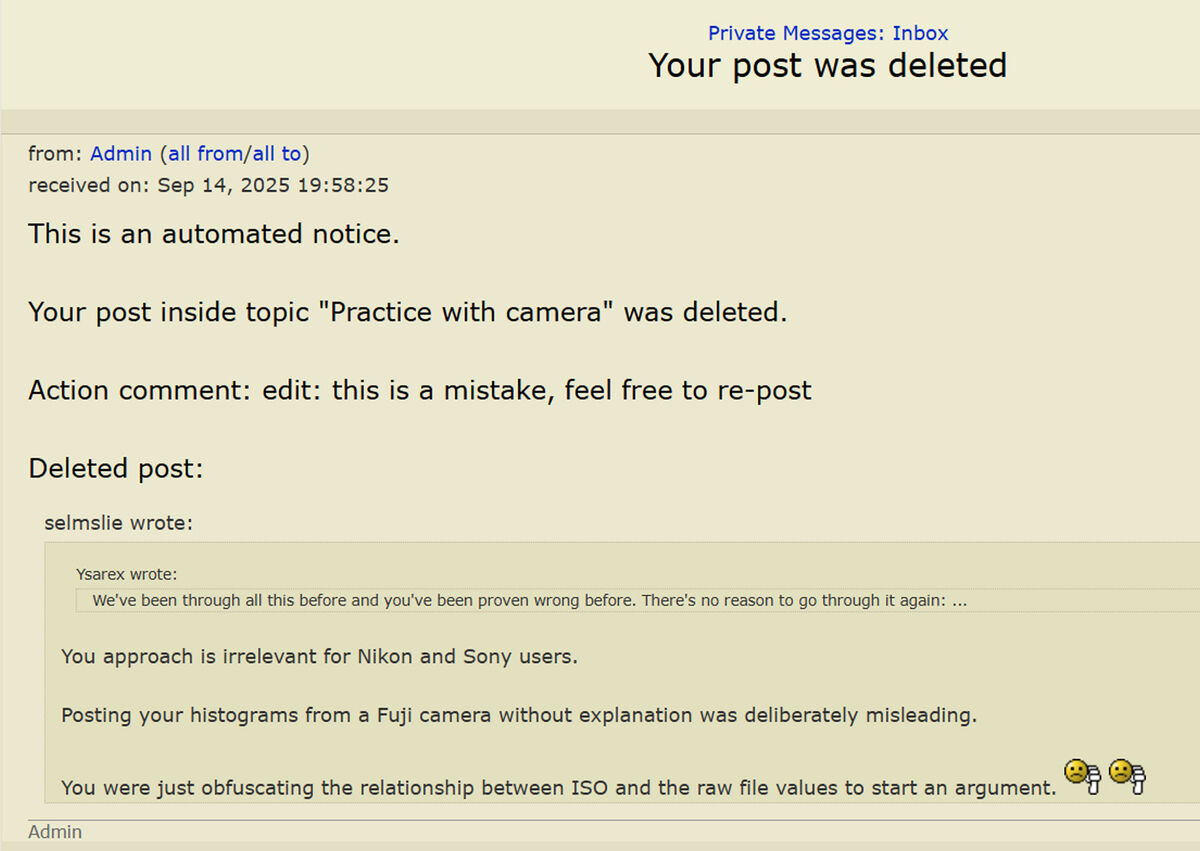The height and width of the screenshot is (851, 1200).
Task: Click the trailing ellipsis in Ysarex's quote
Action: coord(959,601)
